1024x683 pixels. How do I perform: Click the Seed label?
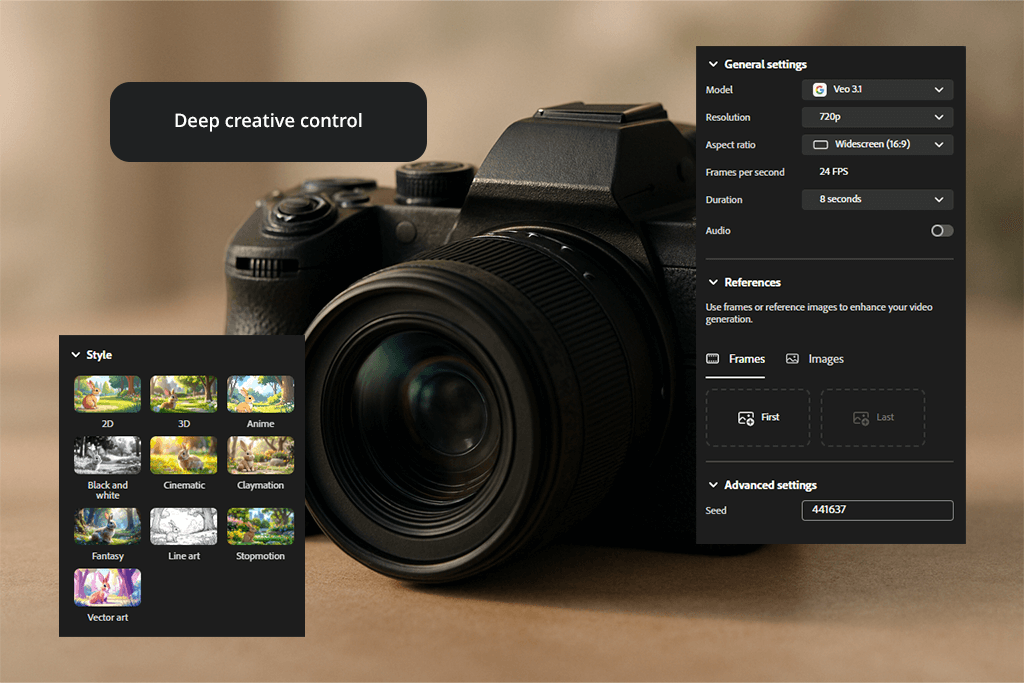coord(716,511)
